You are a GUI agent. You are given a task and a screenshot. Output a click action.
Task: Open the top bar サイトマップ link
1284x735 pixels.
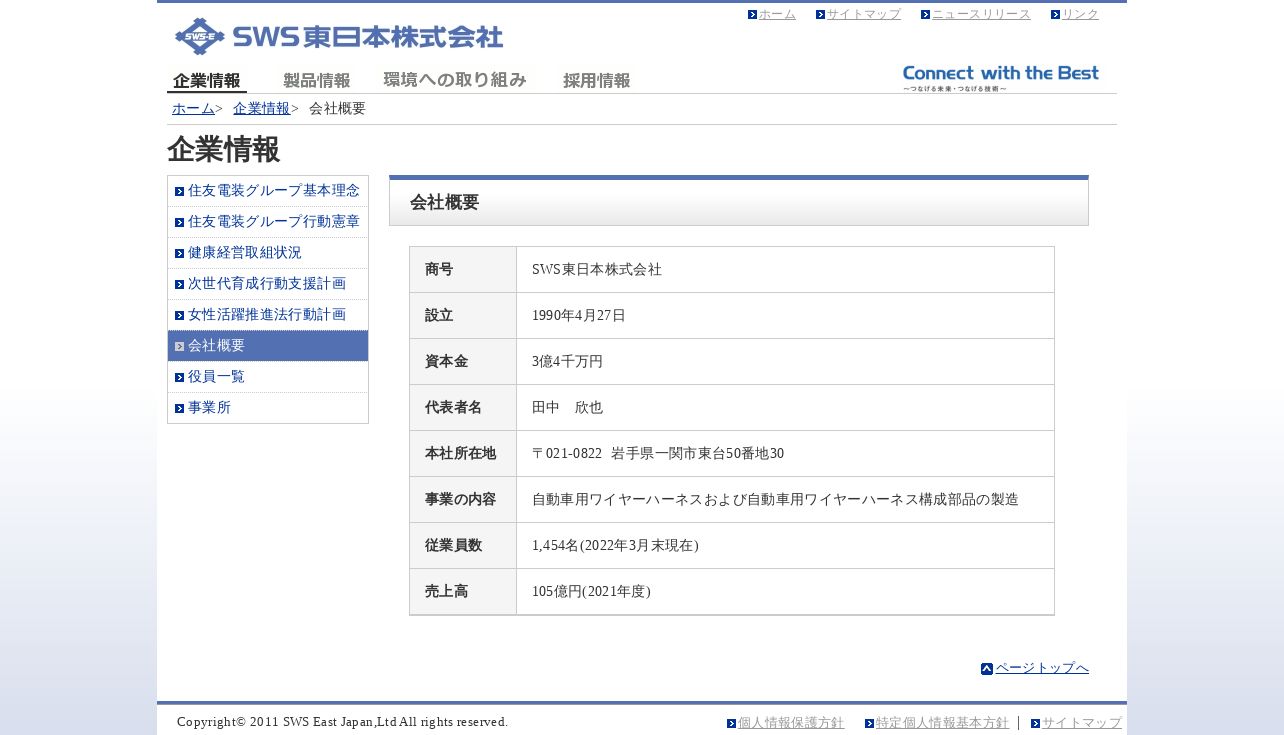pyautogui.click(x=864, y=14)
